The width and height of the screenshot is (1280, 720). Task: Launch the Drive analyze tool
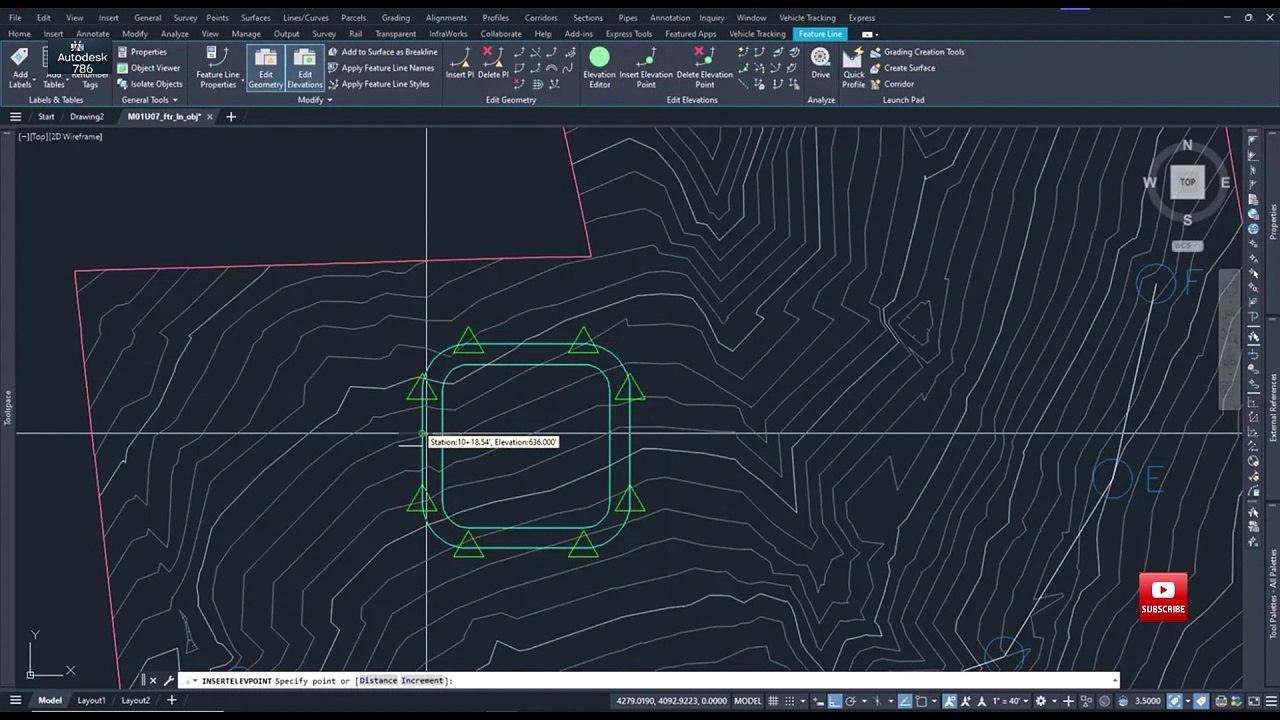pyautogui.click(x=820, y=63)
